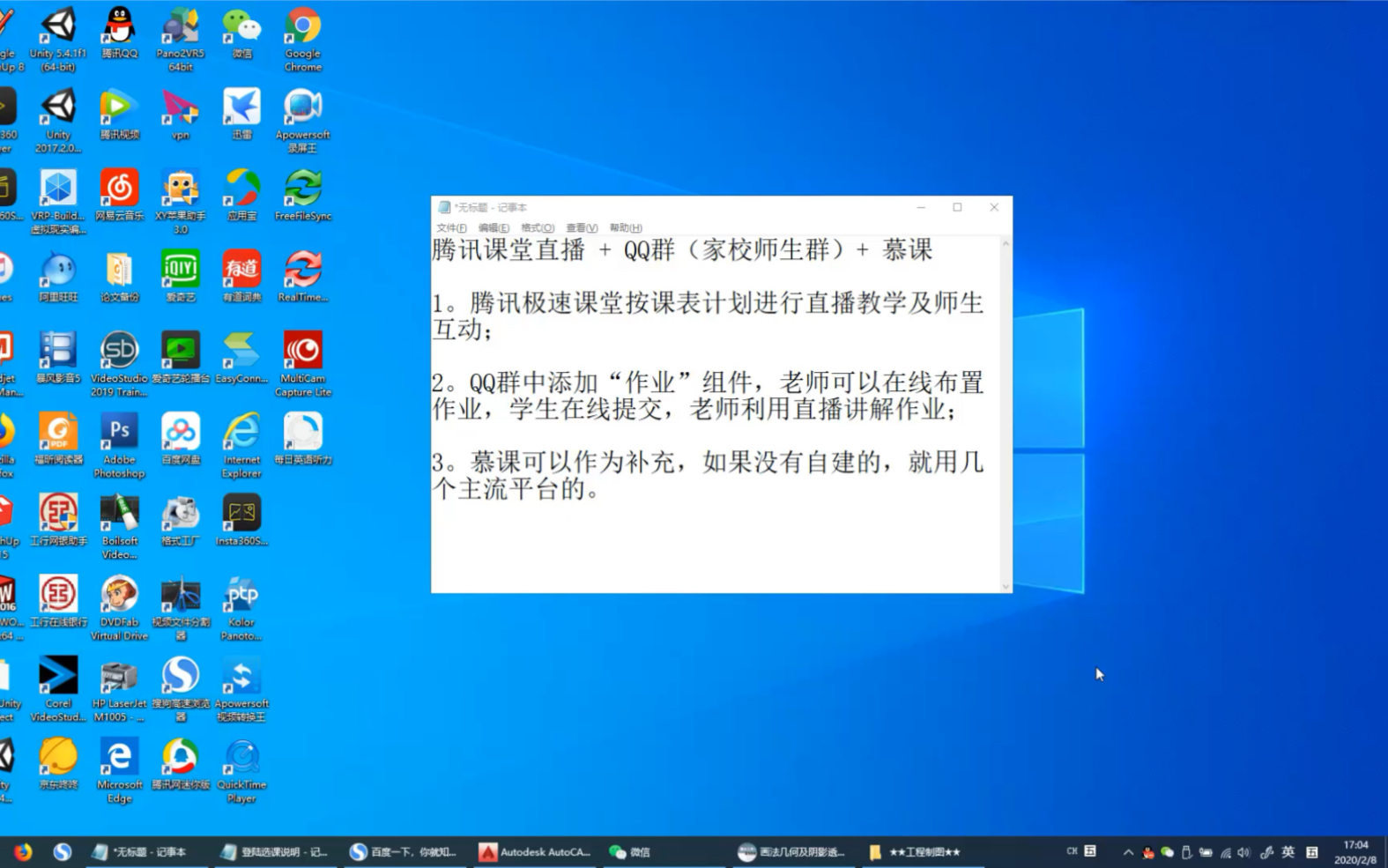
Task: Select the RealTime desktop shortcut
Action: pos(302,277)
